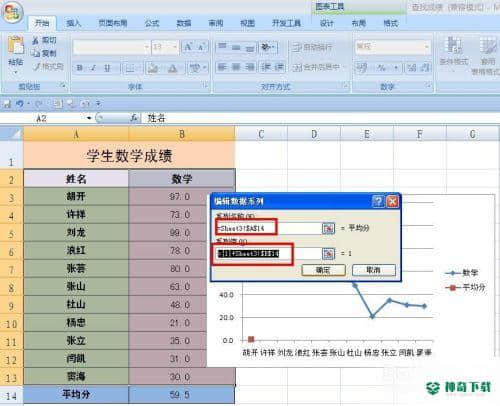Click the fill color bucket swatch
This screenshot has width=500, height=406.
point(153,68)
